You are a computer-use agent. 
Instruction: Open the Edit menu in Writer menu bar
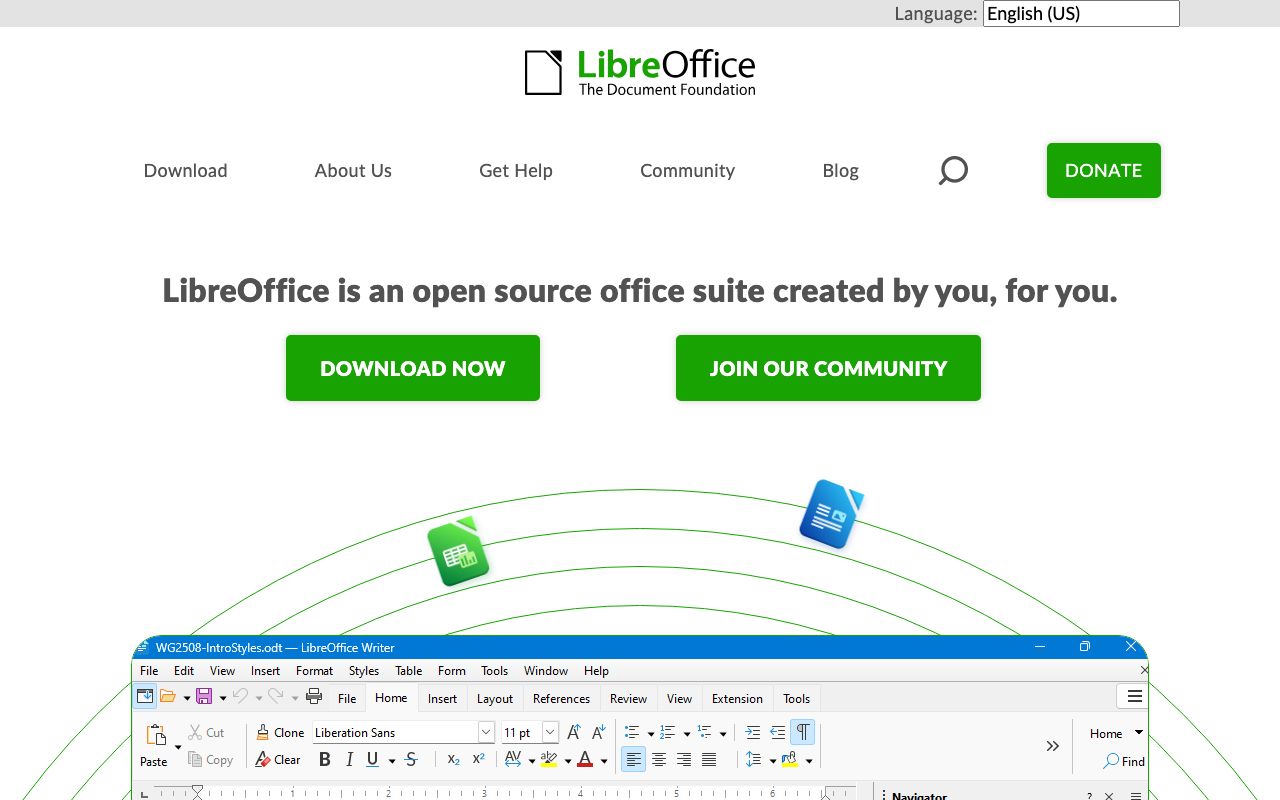tap(184, 671)
